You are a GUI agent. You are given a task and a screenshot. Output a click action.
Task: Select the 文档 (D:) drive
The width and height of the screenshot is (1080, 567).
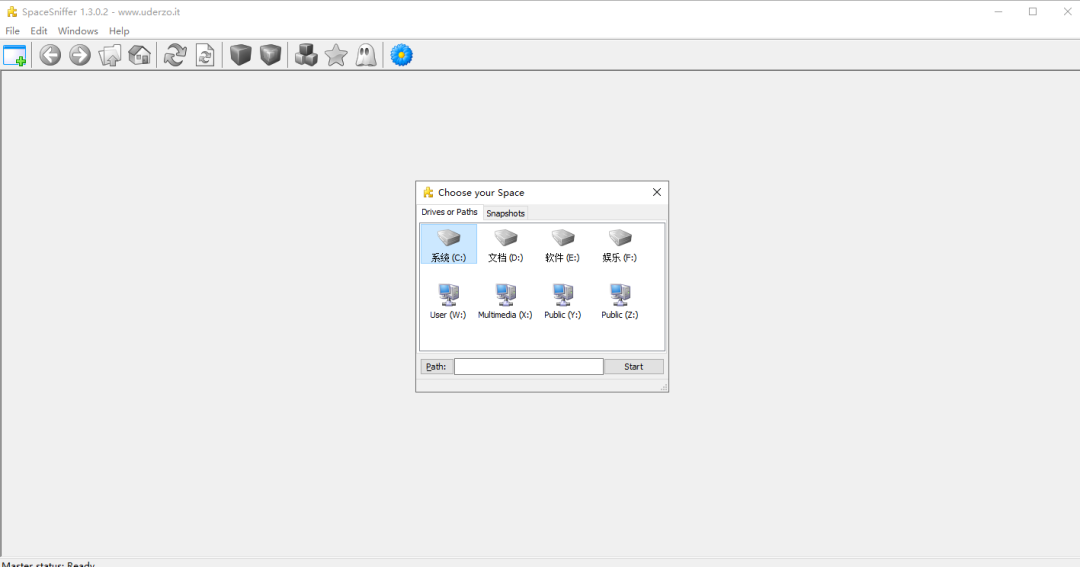tap(506, 245)
